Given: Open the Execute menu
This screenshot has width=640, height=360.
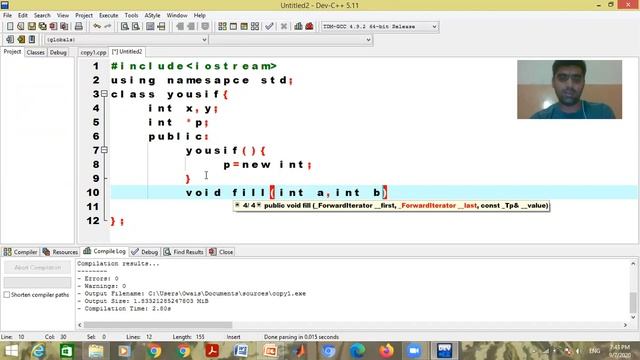Looking at the screenshot, I should [109, 15].
